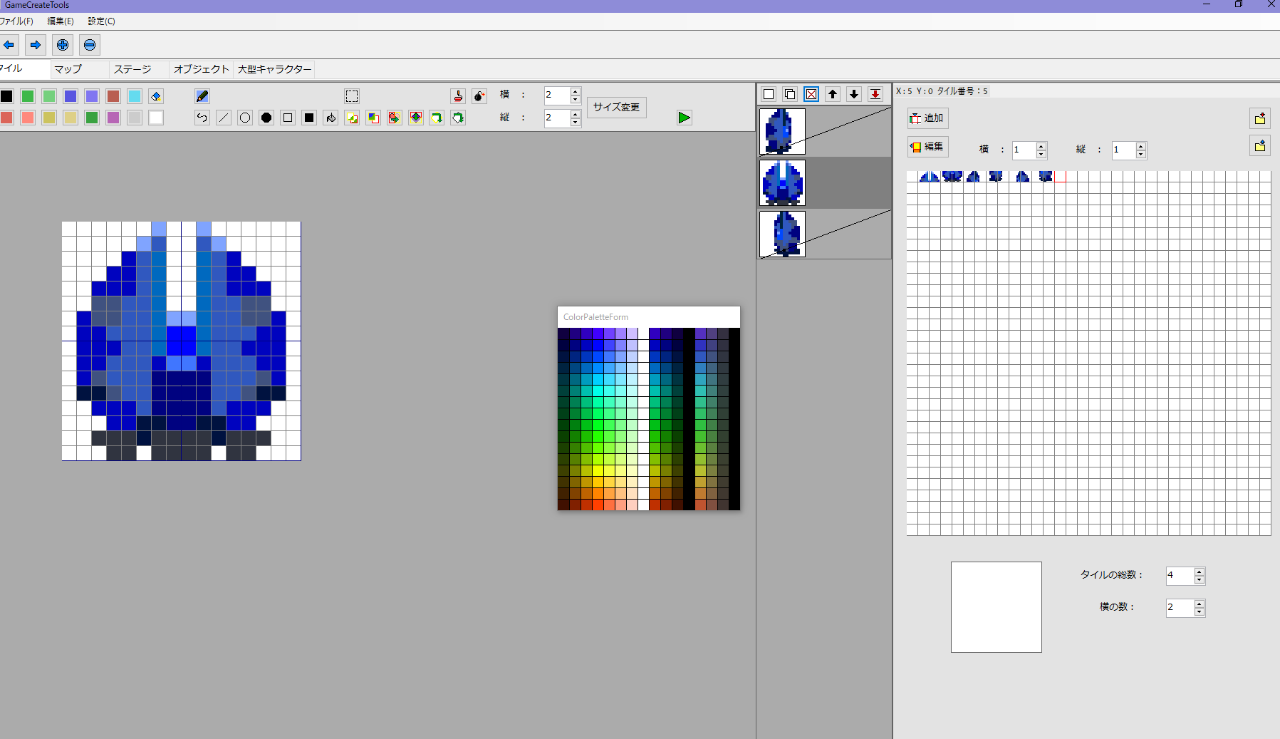Click the サイズ変更 button
The height and width of the screenshot is (739, 1280).
point(616,107)
